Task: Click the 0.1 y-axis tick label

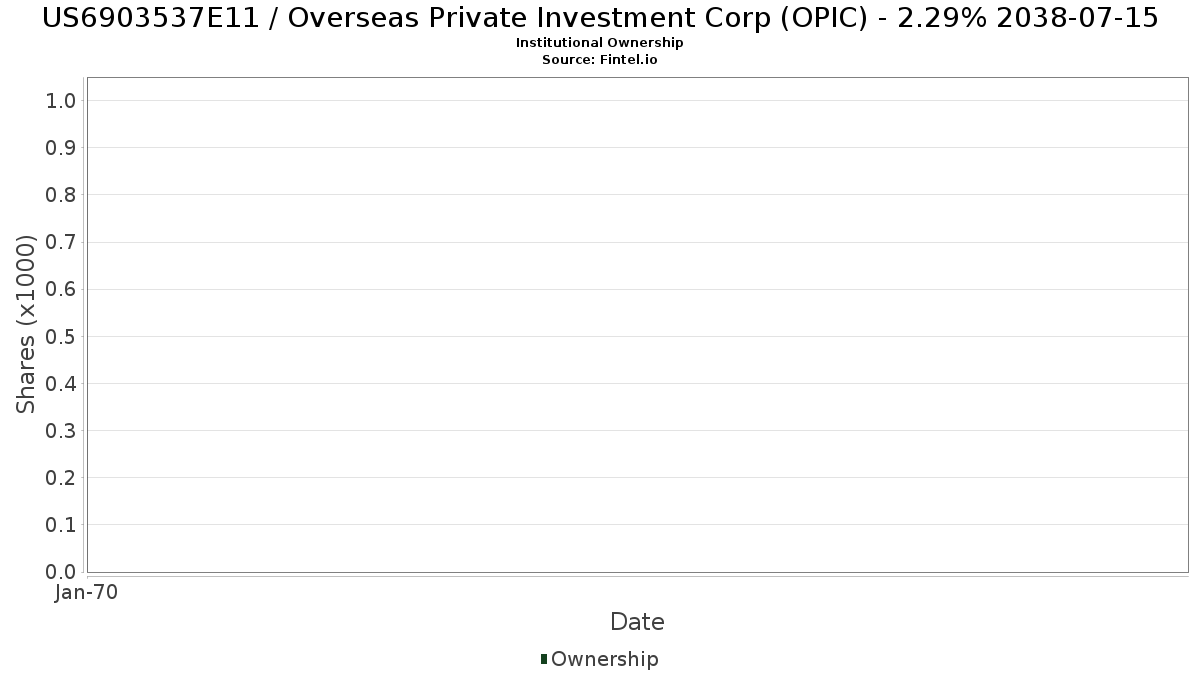Action: [x=61, y=525]
